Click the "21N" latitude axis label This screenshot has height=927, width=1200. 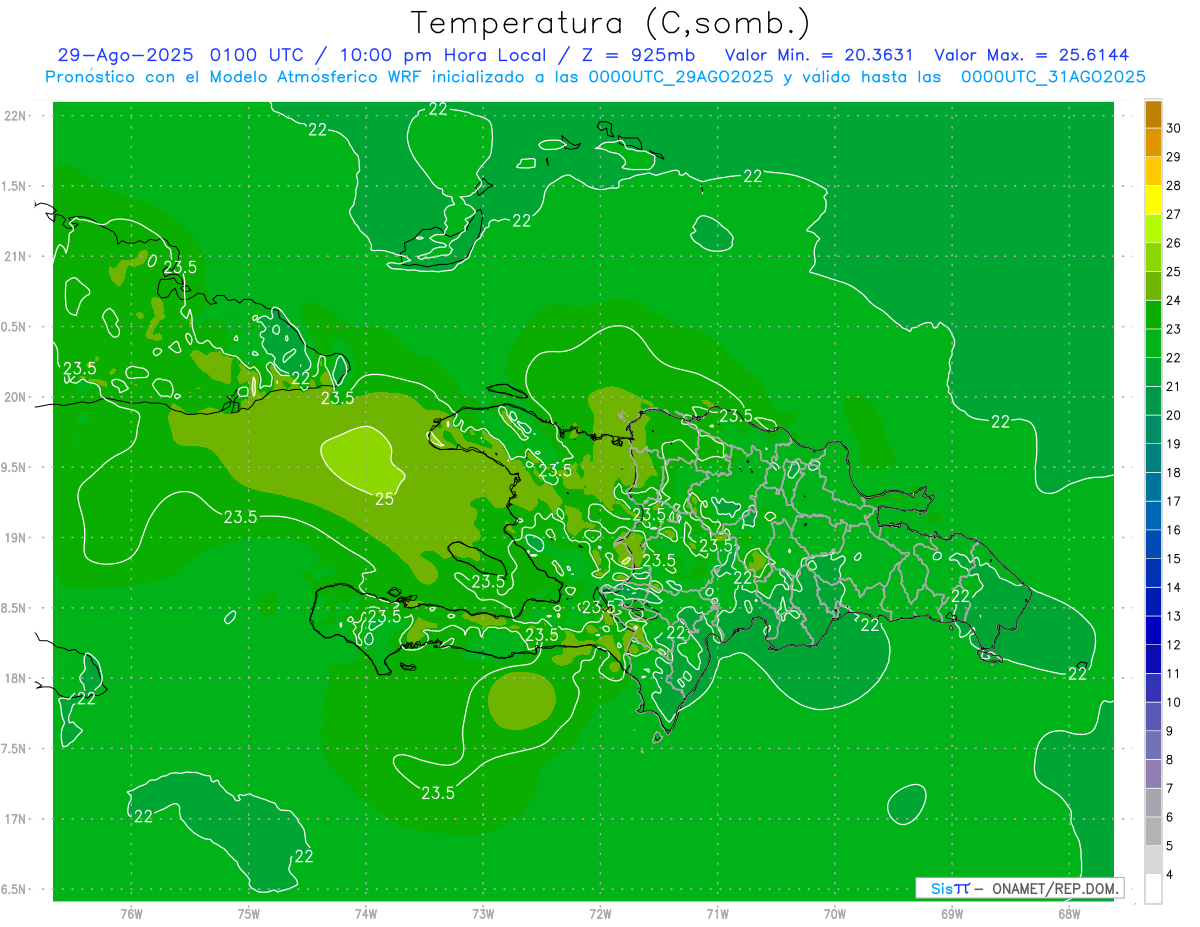point(15,256)
